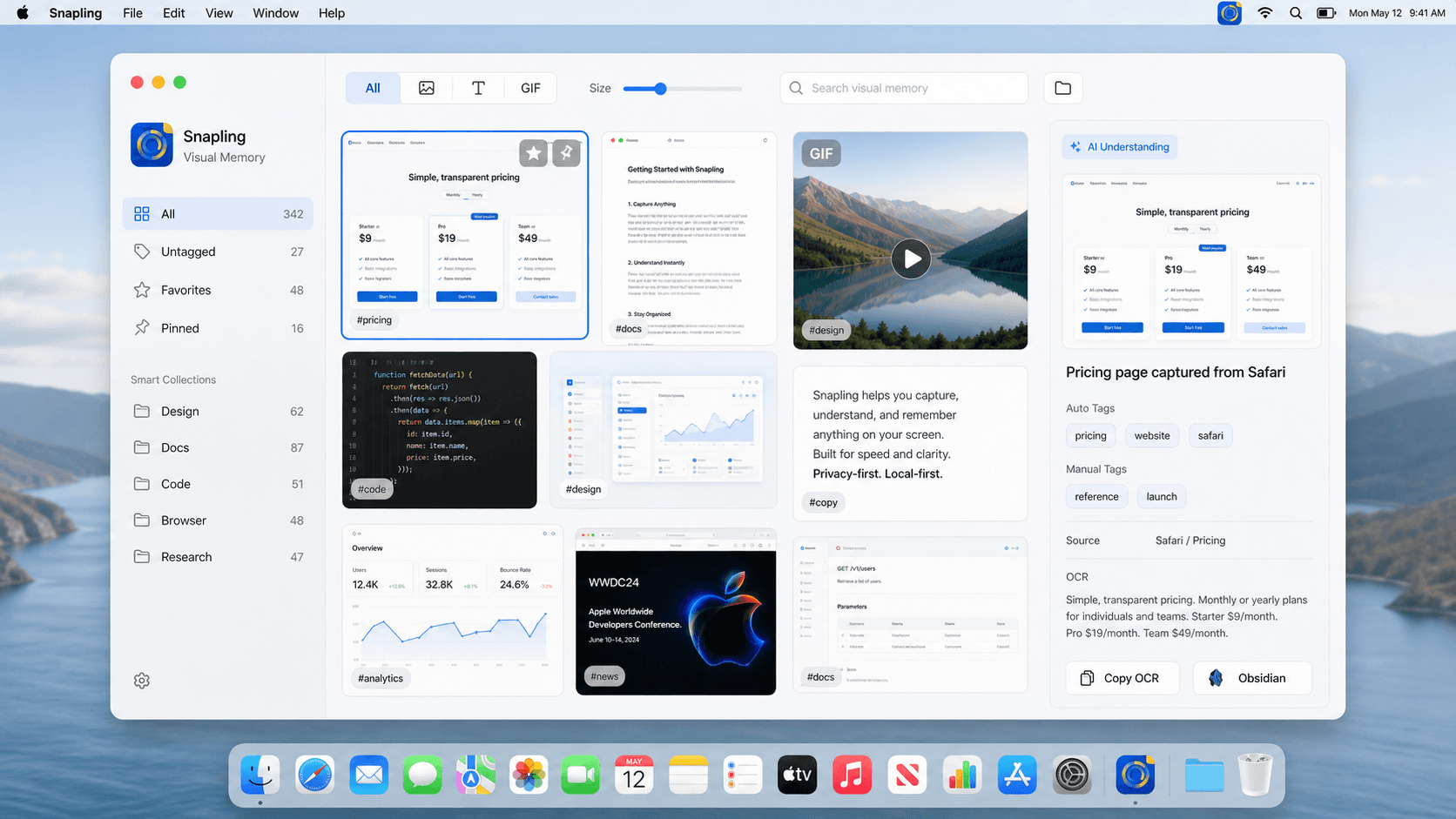Open Photos from the Dock

(x=529, y=775)
